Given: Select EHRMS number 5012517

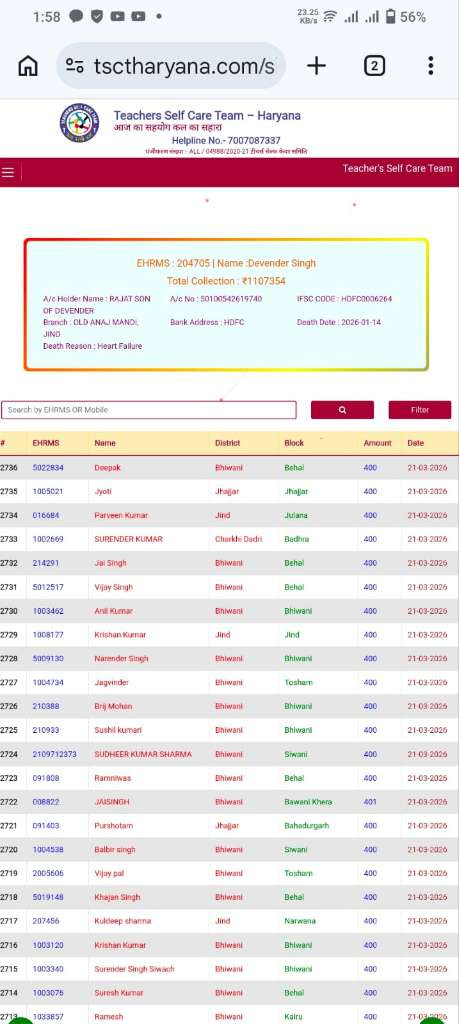Looking at the screenshot, I should click(x=48, y=587).
